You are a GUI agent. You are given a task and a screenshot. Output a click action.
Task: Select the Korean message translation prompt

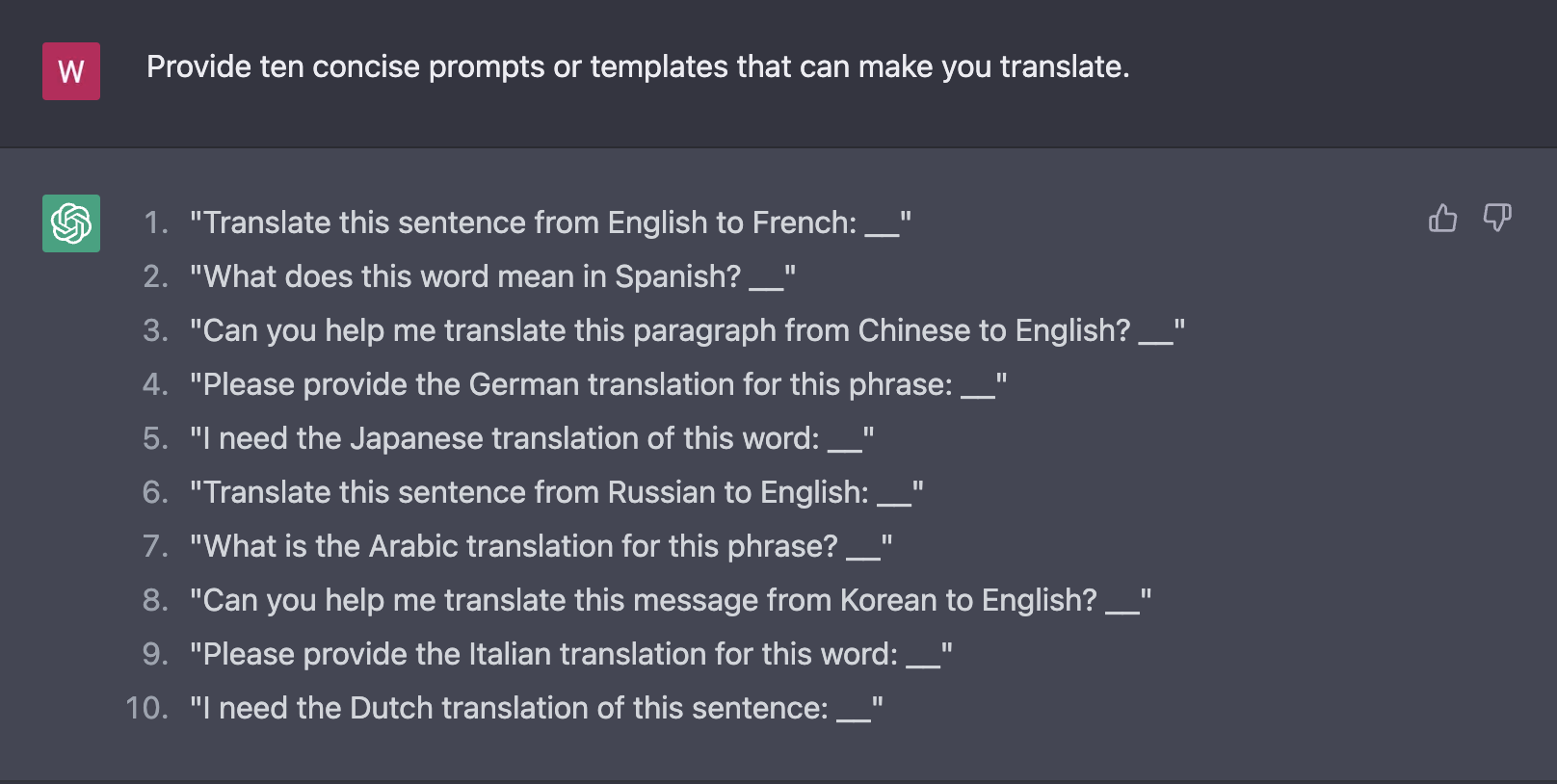tap(672, 600)
